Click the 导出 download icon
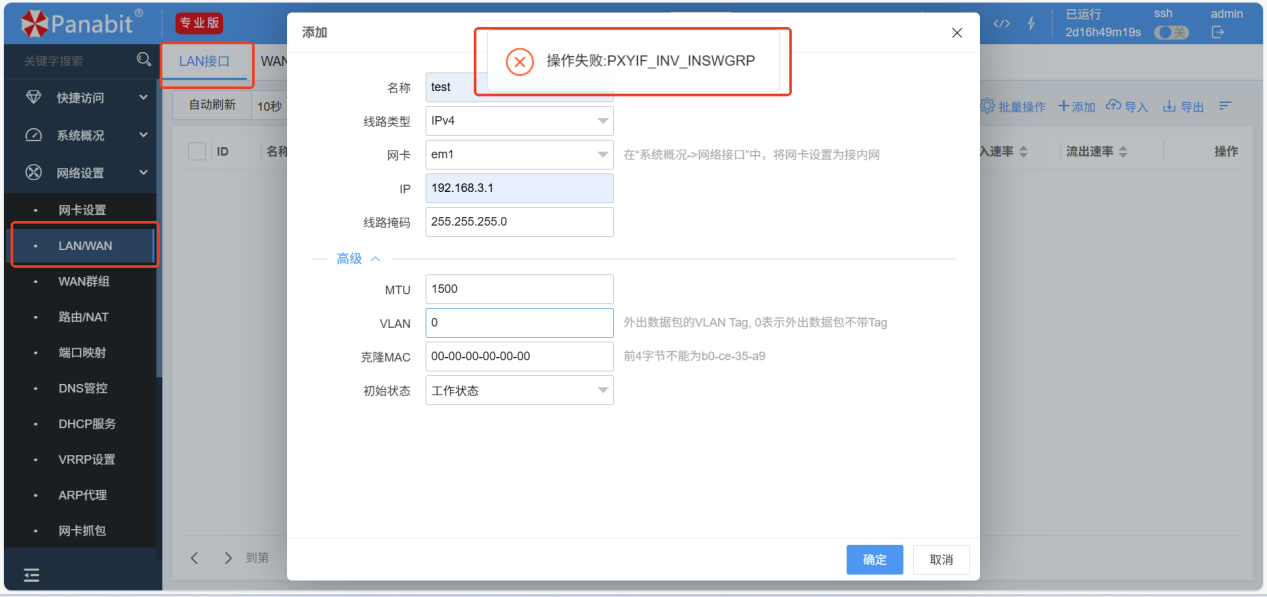 point(1170,106)
